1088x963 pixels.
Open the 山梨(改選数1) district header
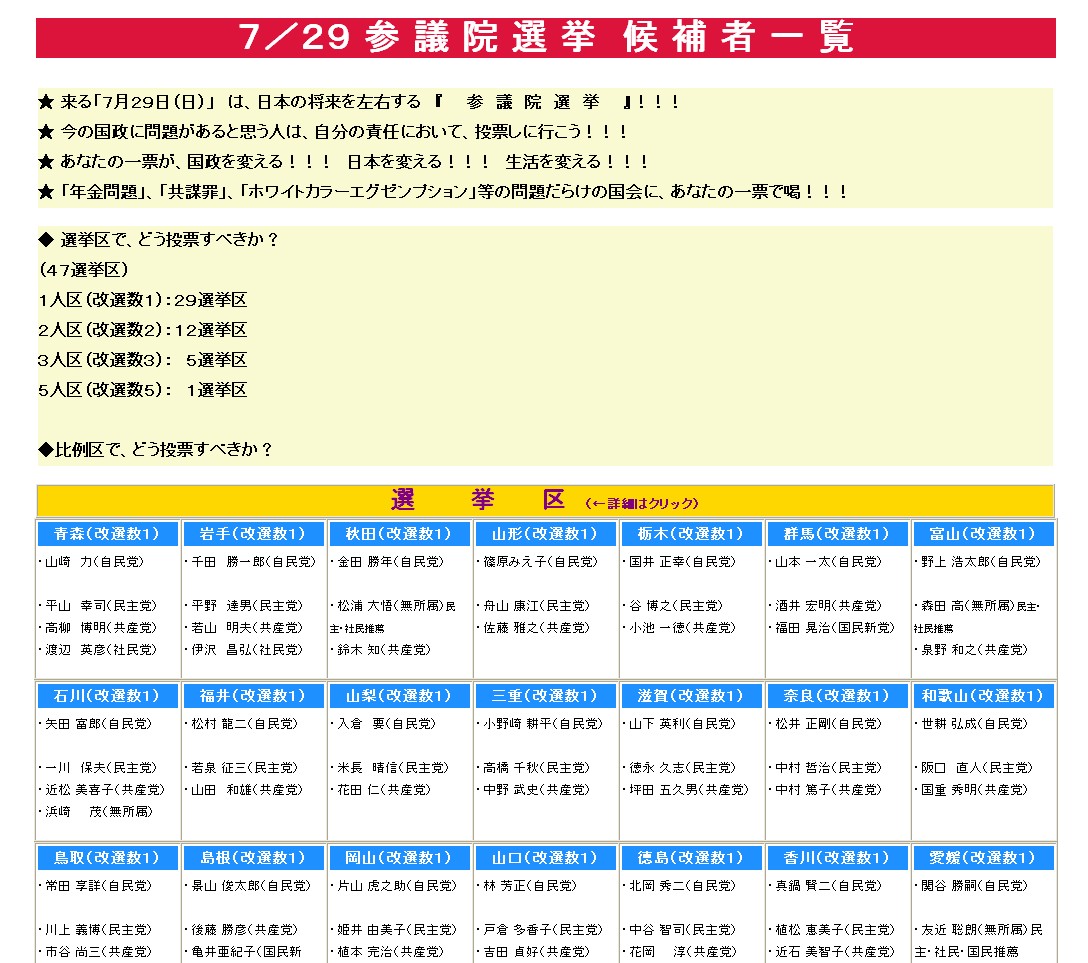pos(398,695)
